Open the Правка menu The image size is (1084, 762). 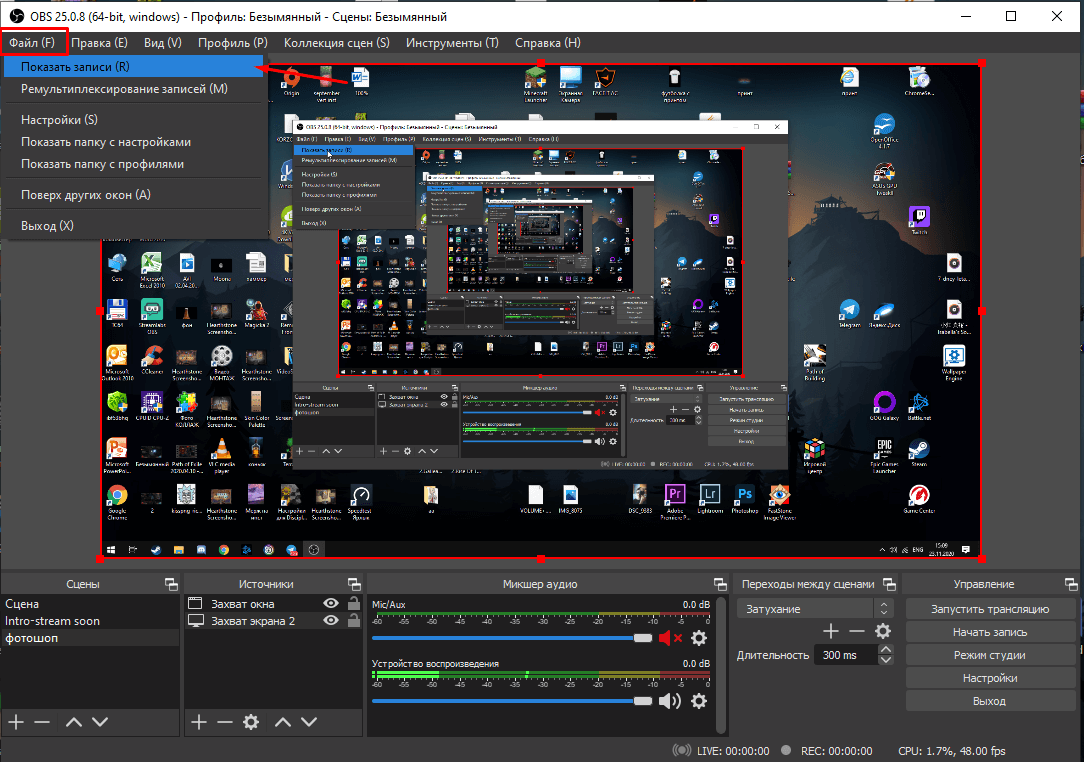(99, 43)
